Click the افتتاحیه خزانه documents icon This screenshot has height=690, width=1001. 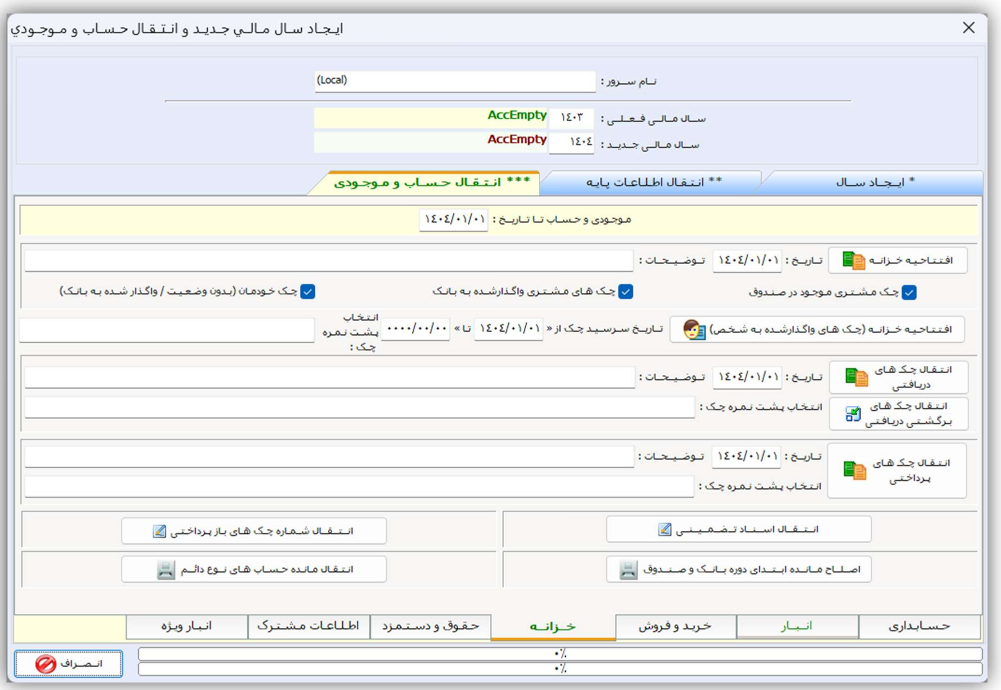pos(854,260)
